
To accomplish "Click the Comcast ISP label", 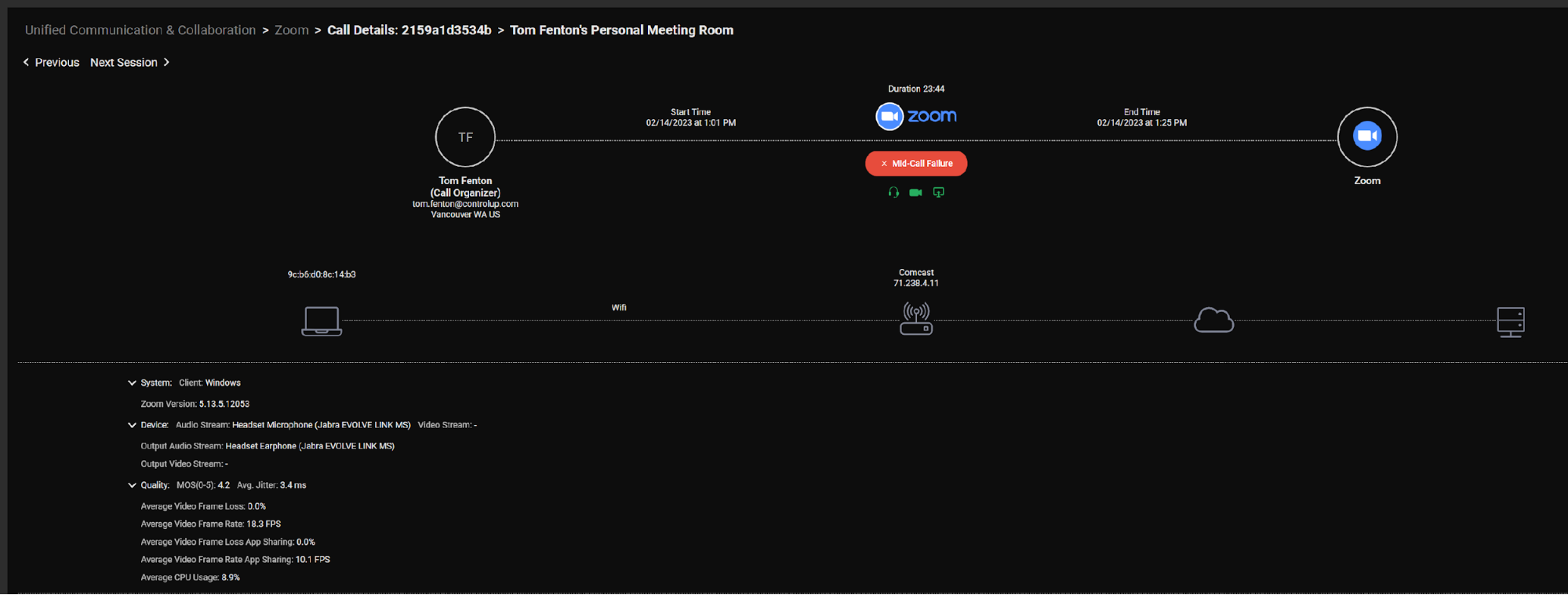I will pyautogui.click(x=916, y=273).
